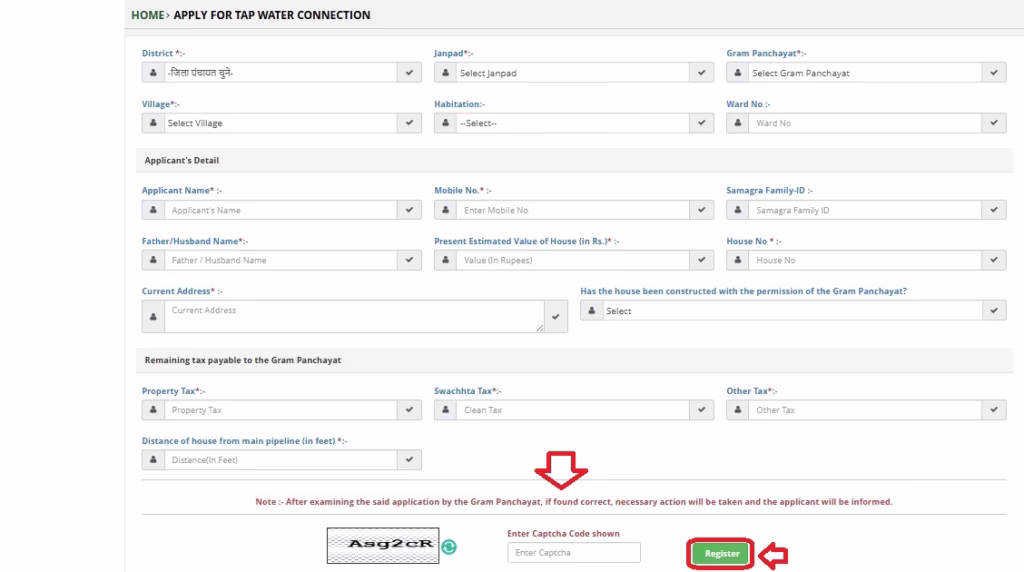Click the user icon beside the Applicant Name field
The image size is (1024, 572).
tap(153, 210)
